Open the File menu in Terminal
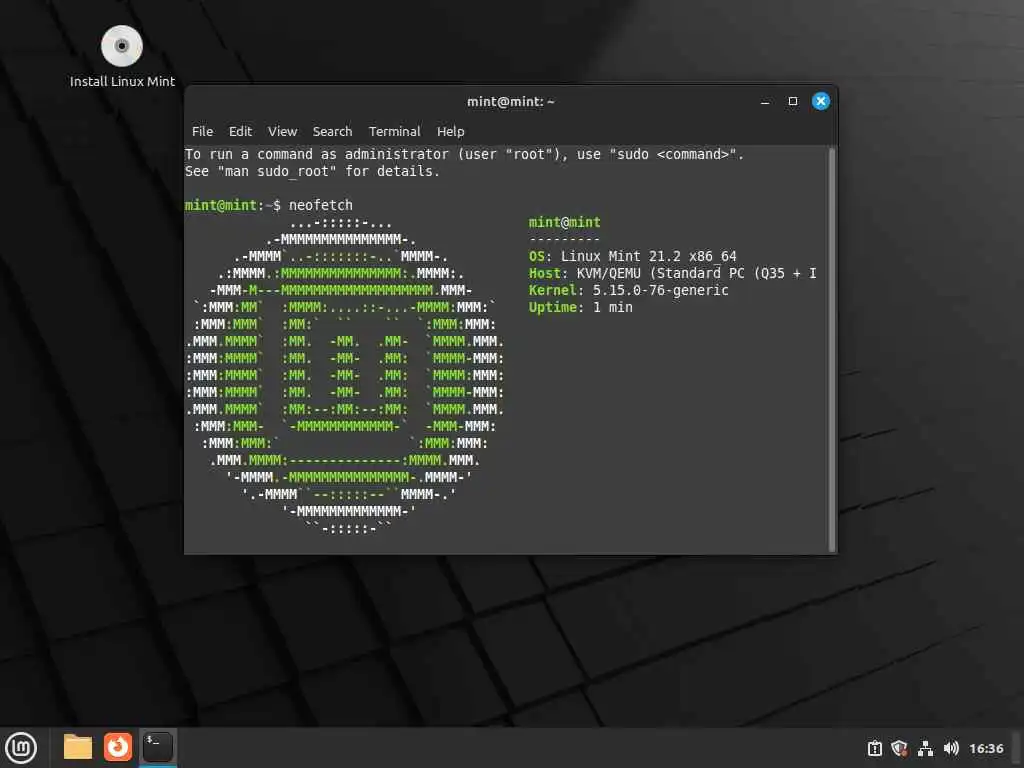1024x768 pixels. click(x=202, y=131)
